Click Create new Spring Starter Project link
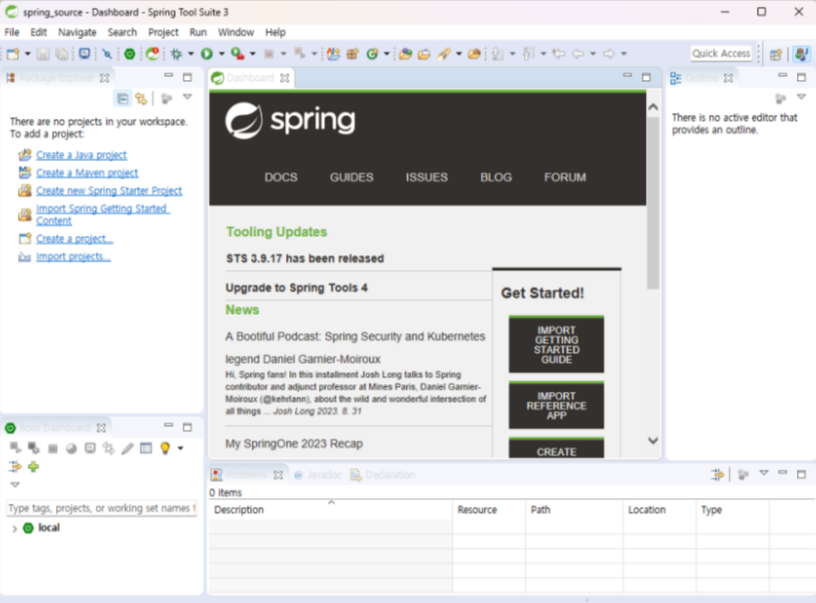 tap(109, 191)
